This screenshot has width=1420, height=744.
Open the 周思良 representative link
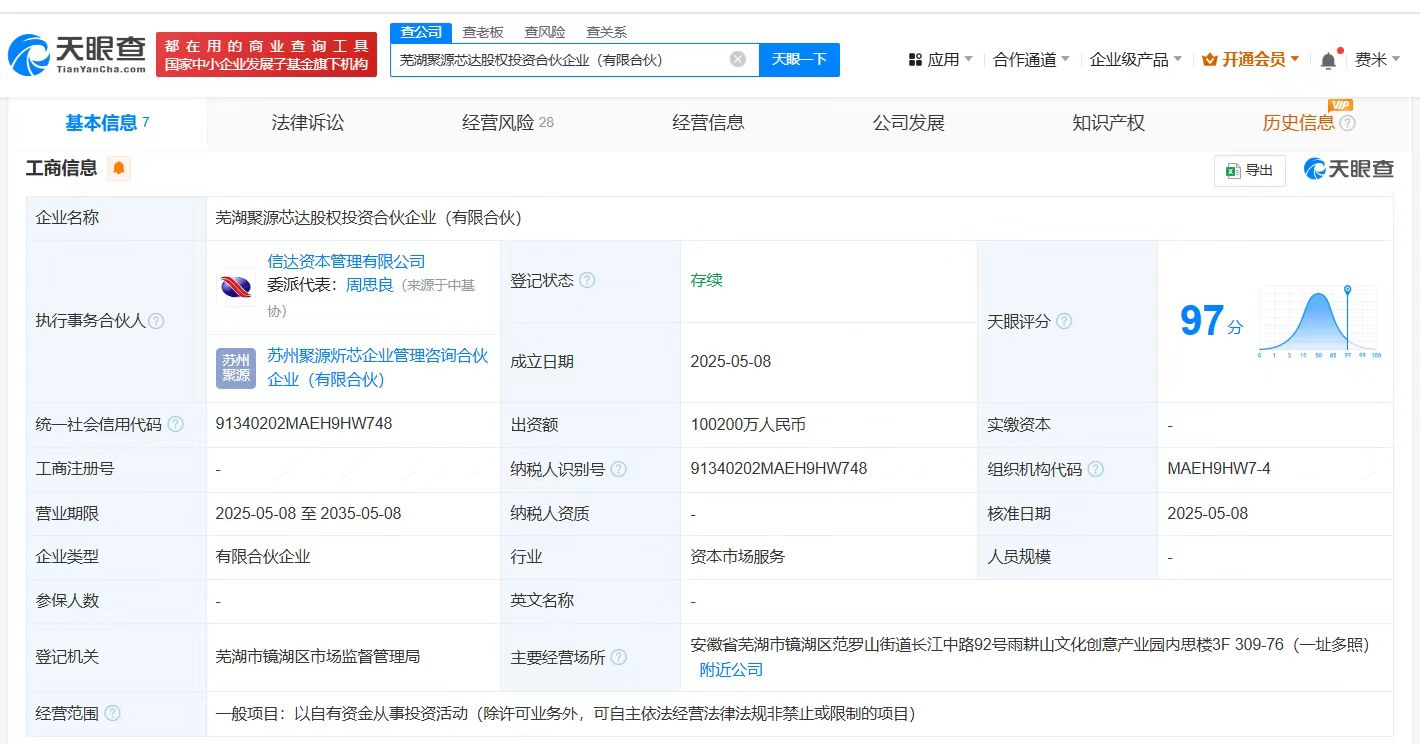(369, 285)
